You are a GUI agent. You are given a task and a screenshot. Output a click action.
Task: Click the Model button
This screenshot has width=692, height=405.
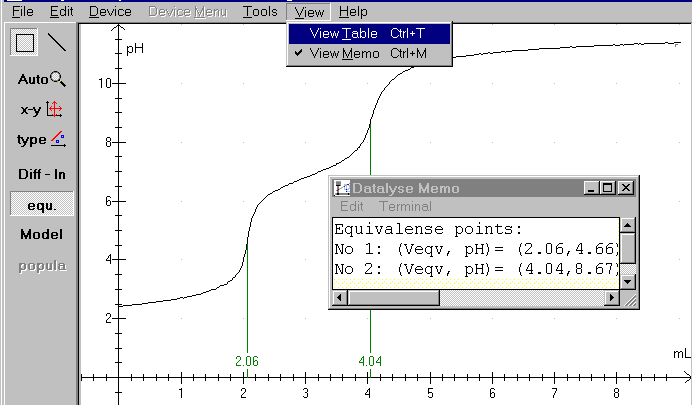pyautogui.click(x=41, y=234)
